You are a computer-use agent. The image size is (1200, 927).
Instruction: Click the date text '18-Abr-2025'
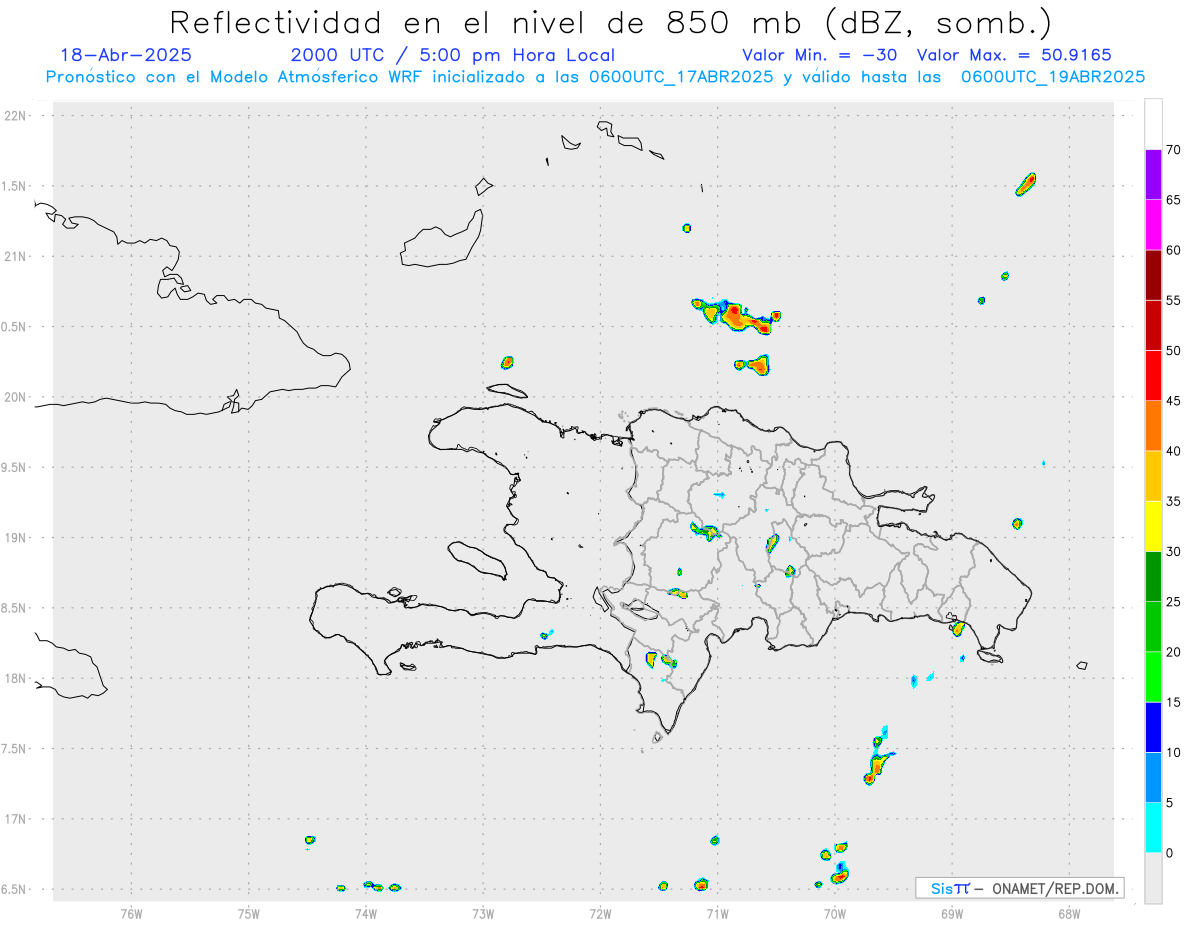pyautogui.click(x=126, y=55)
